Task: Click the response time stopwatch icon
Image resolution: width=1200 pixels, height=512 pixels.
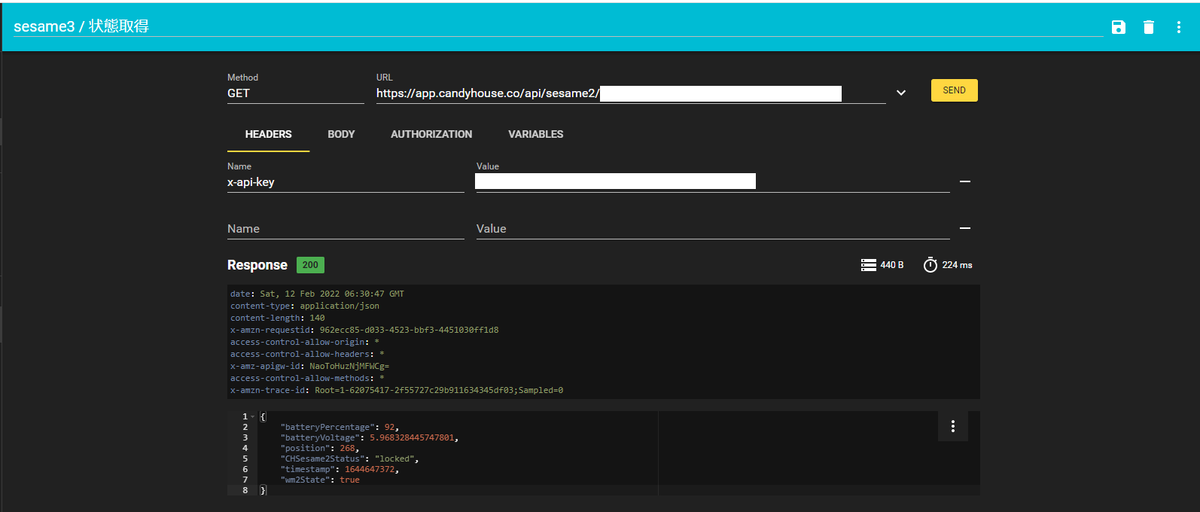Action: (930, 265)
